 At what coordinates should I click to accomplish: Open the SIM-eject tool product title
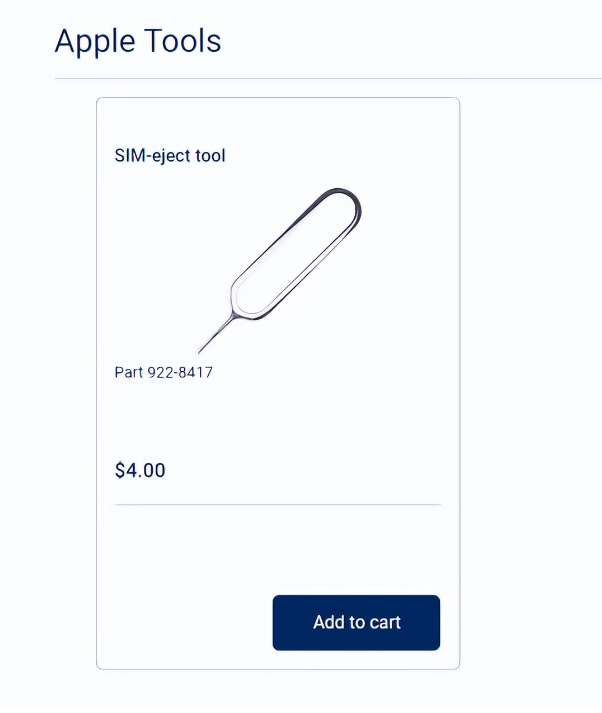(x=170, y=156)
